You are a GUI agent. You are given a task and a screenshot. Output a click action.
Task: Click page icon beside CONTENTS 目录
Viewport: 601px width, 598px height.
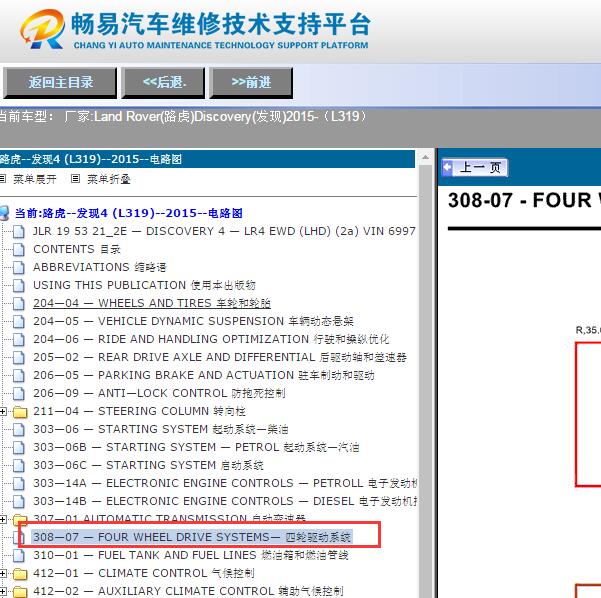pyautogui.click(x=19, y=250)
